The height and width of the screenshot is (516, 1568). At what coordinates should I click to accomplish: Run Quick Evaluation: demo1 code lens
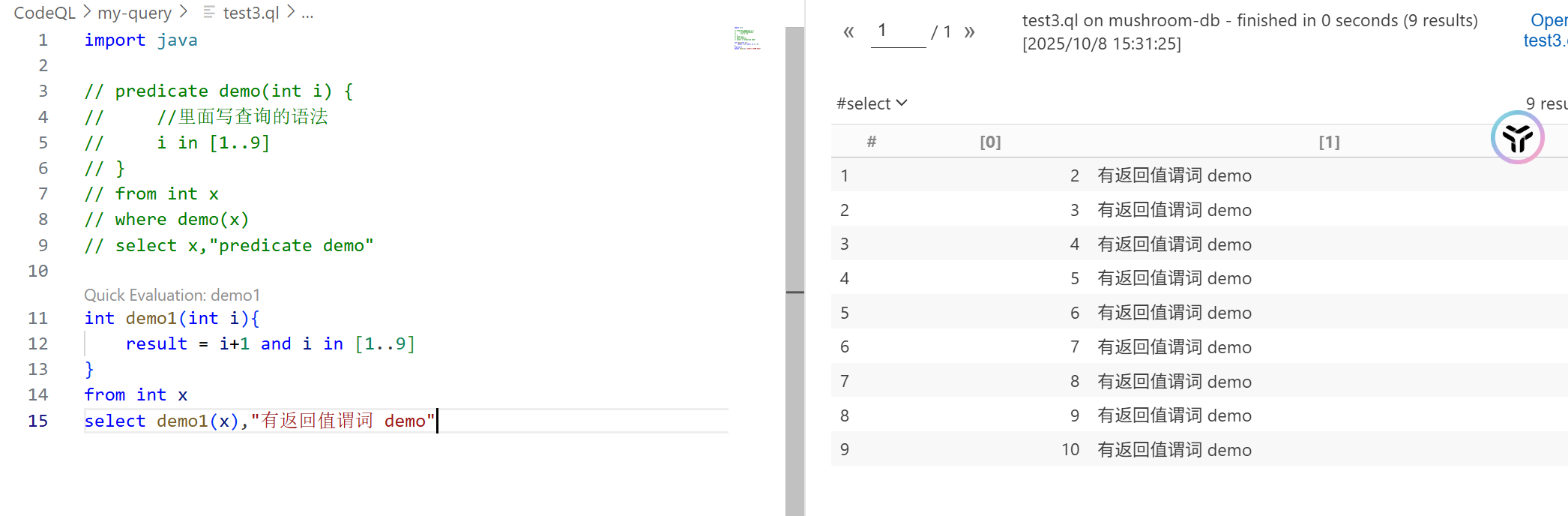(x=172, y=295)
